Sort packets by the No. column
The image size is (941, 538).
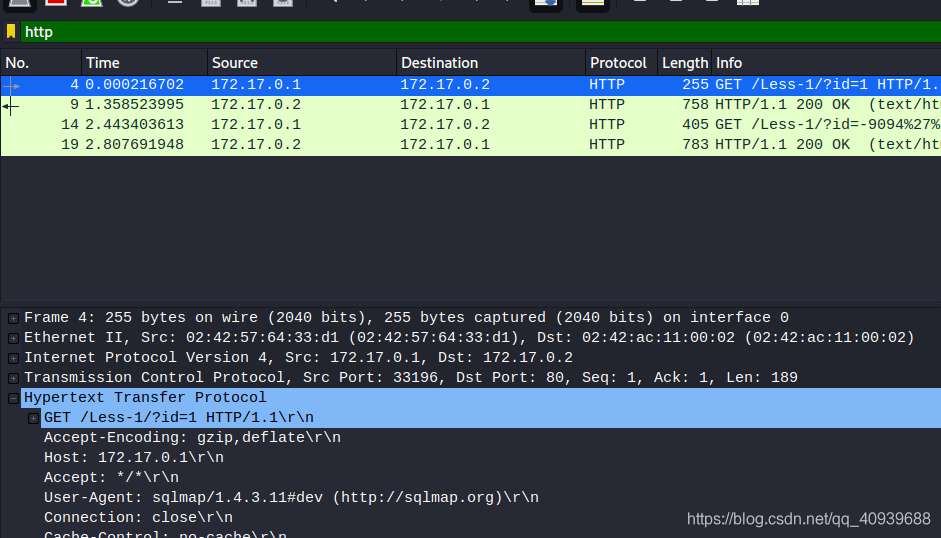[41, 62]
